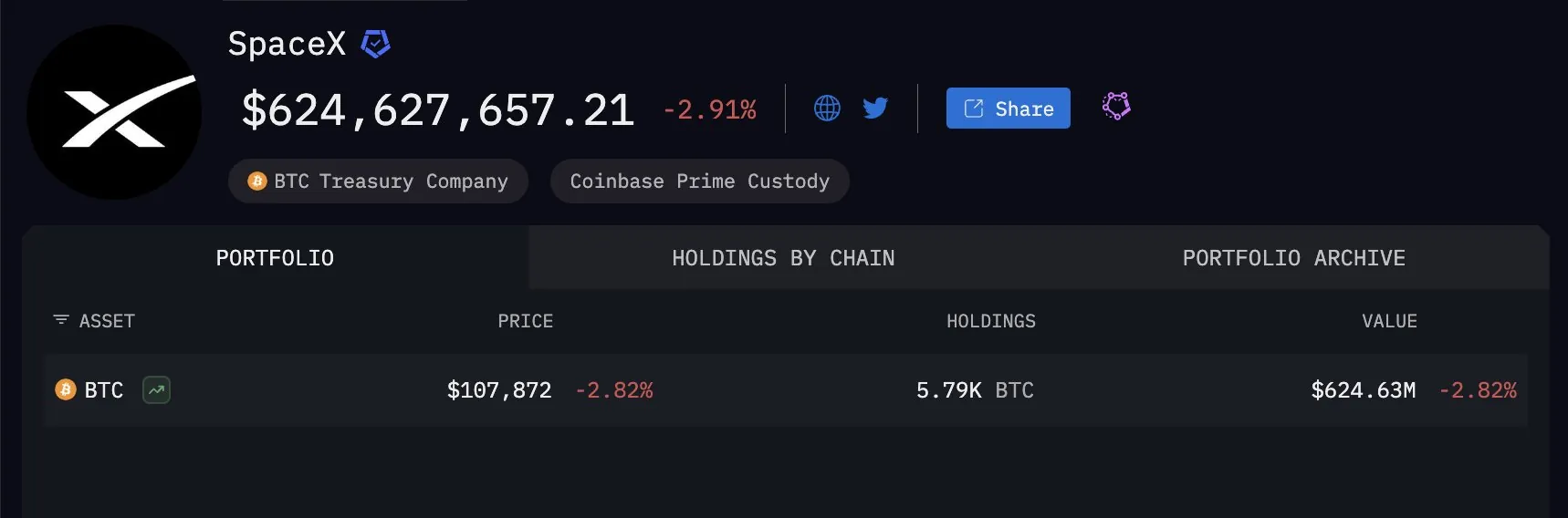Sort by the PRICE column header
Image resolution: width=1568 pixels, height=518 pixels.
[x=525, y=321]
